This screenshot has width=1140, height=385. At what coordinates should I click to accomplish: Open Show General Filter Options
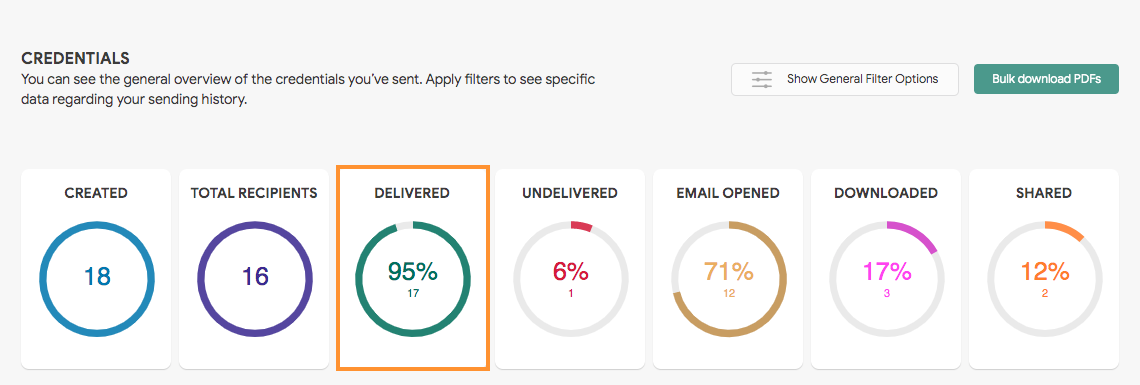coord(845,79)
